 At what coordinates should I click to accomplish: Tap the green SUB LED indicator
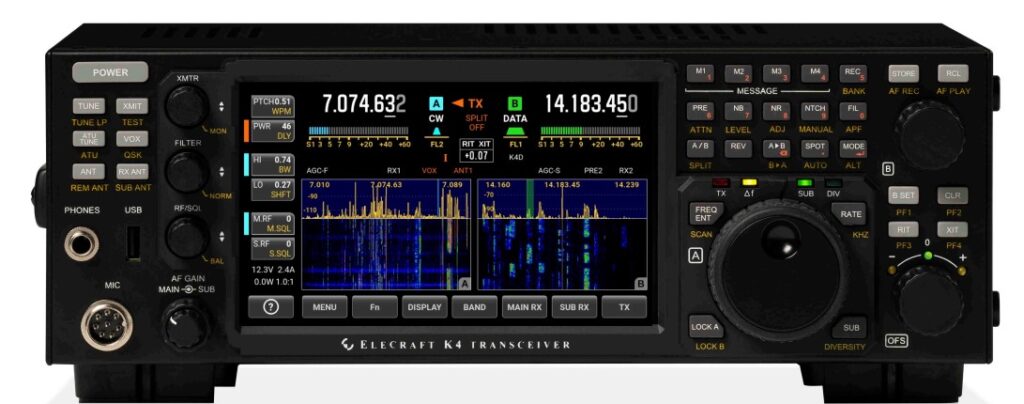pos(805,183)
